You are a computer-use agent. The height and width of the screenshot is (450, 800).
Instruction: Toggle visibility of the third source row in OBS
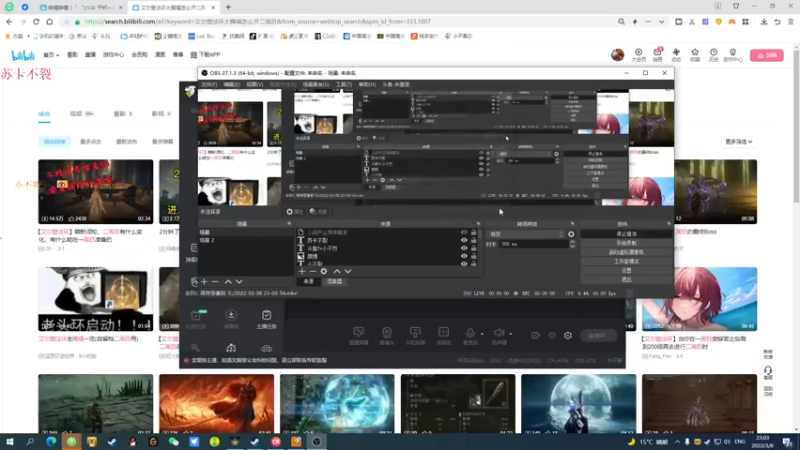[x=464, y=248]
